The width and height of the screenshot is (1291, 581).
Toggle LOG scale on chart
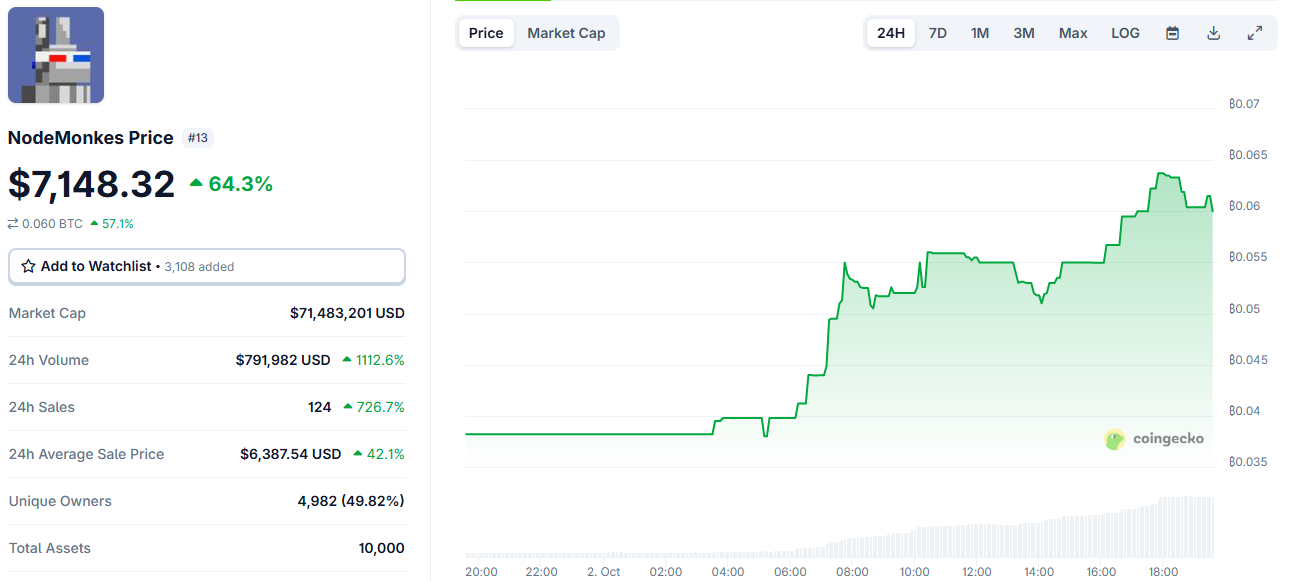pos(1125,33)
